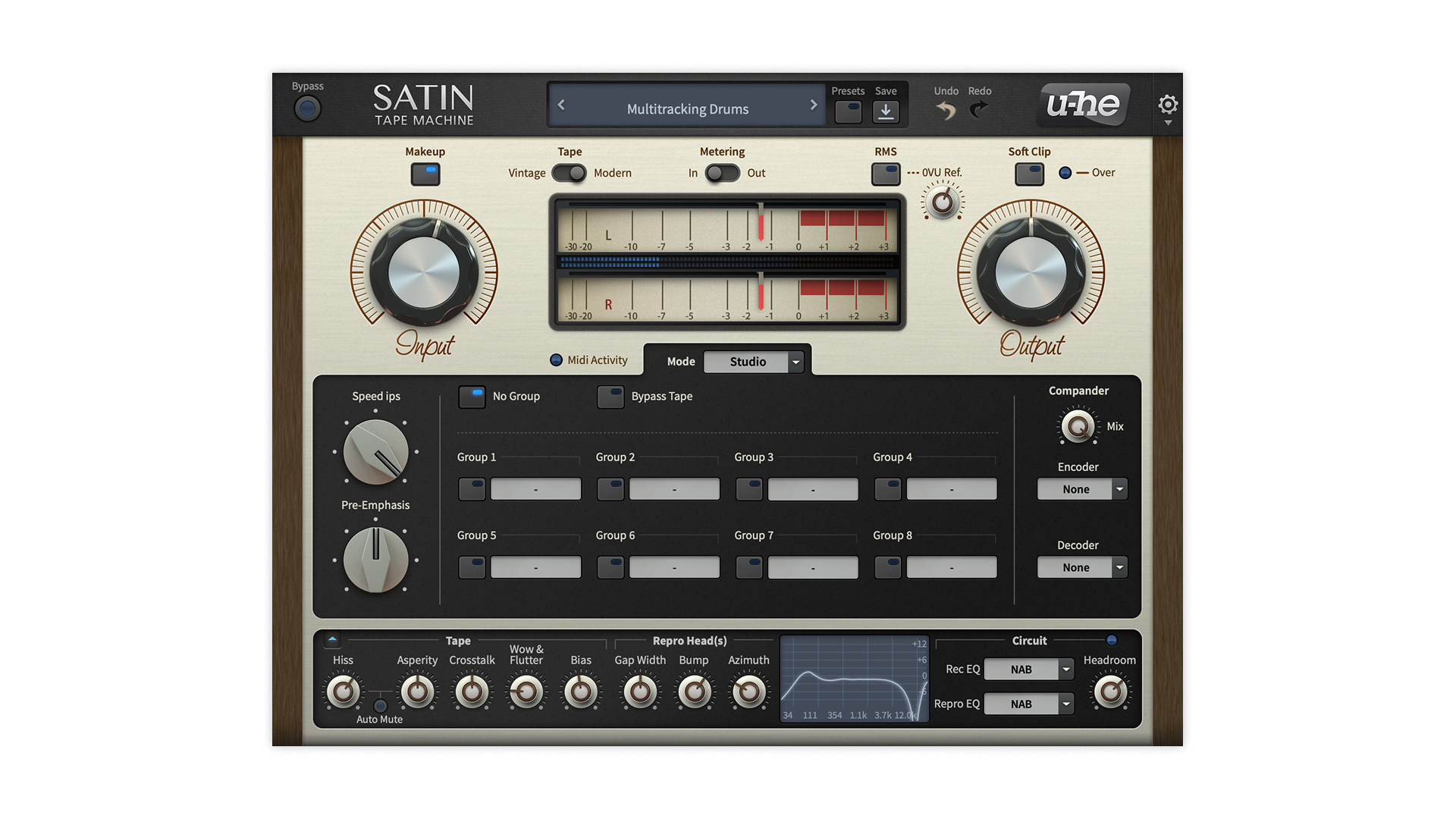The height and width of the screenshot is (819, 1456).
Task: Toggle the Group 1 button
Action: [472, 489]
